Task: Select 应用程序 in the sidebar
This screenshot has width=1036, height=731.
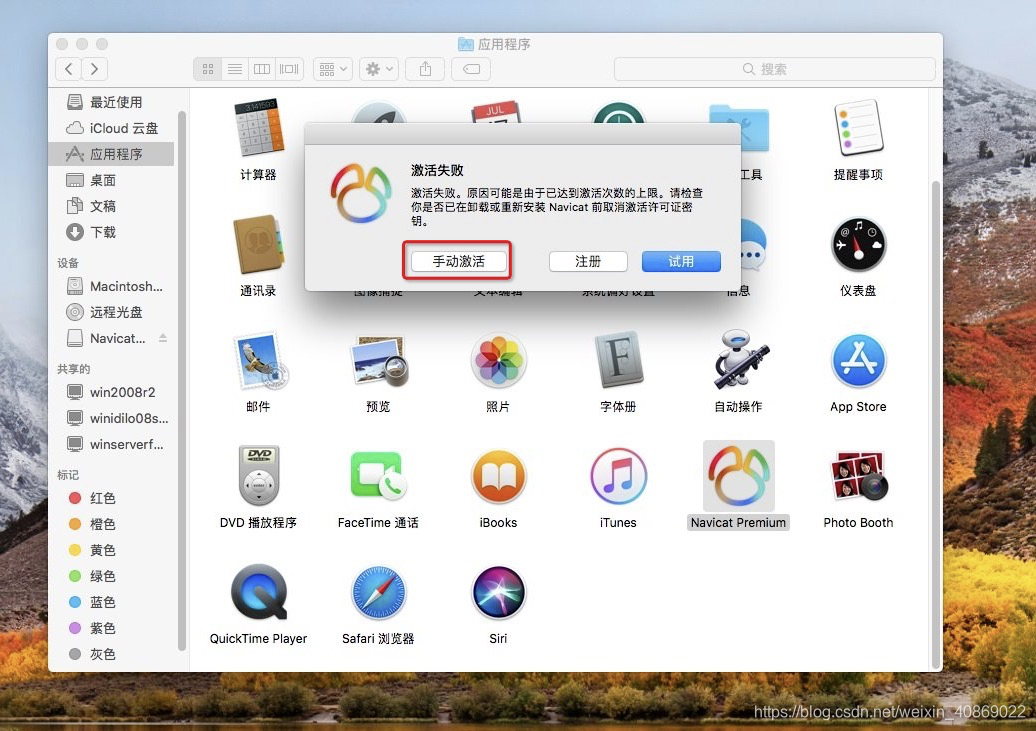Action: coord(111,154)
